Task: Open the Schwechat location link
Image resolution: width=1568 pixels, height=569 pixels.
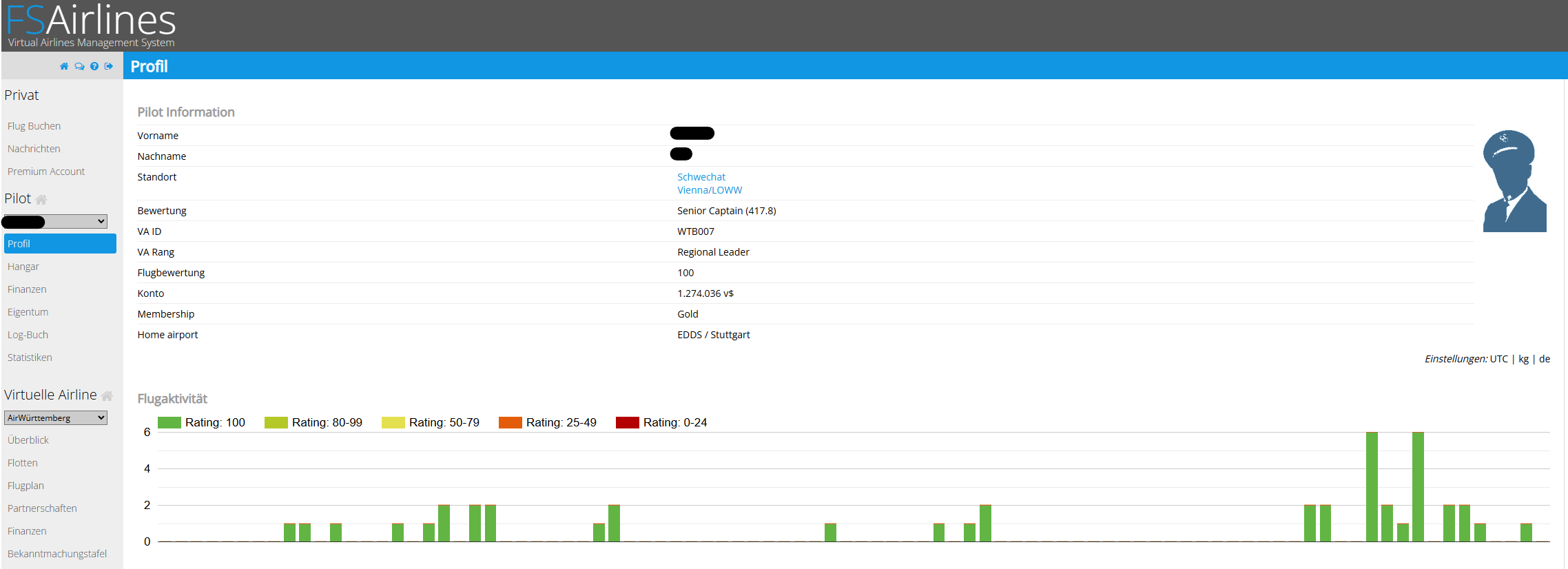Action: pyautogui.click(x=701, y=177)
